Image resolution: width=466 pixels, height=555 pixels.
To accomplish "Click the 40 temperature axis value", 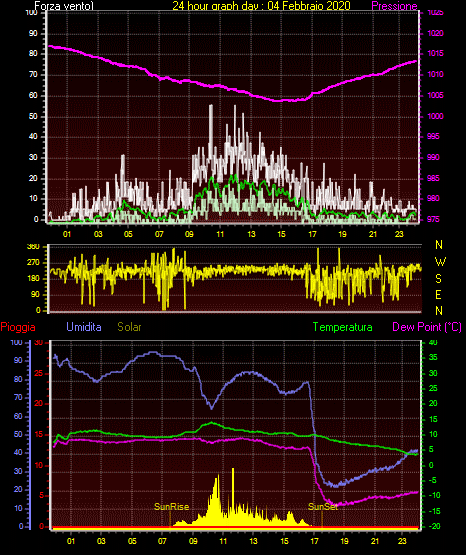I will (x=433, y=342).
